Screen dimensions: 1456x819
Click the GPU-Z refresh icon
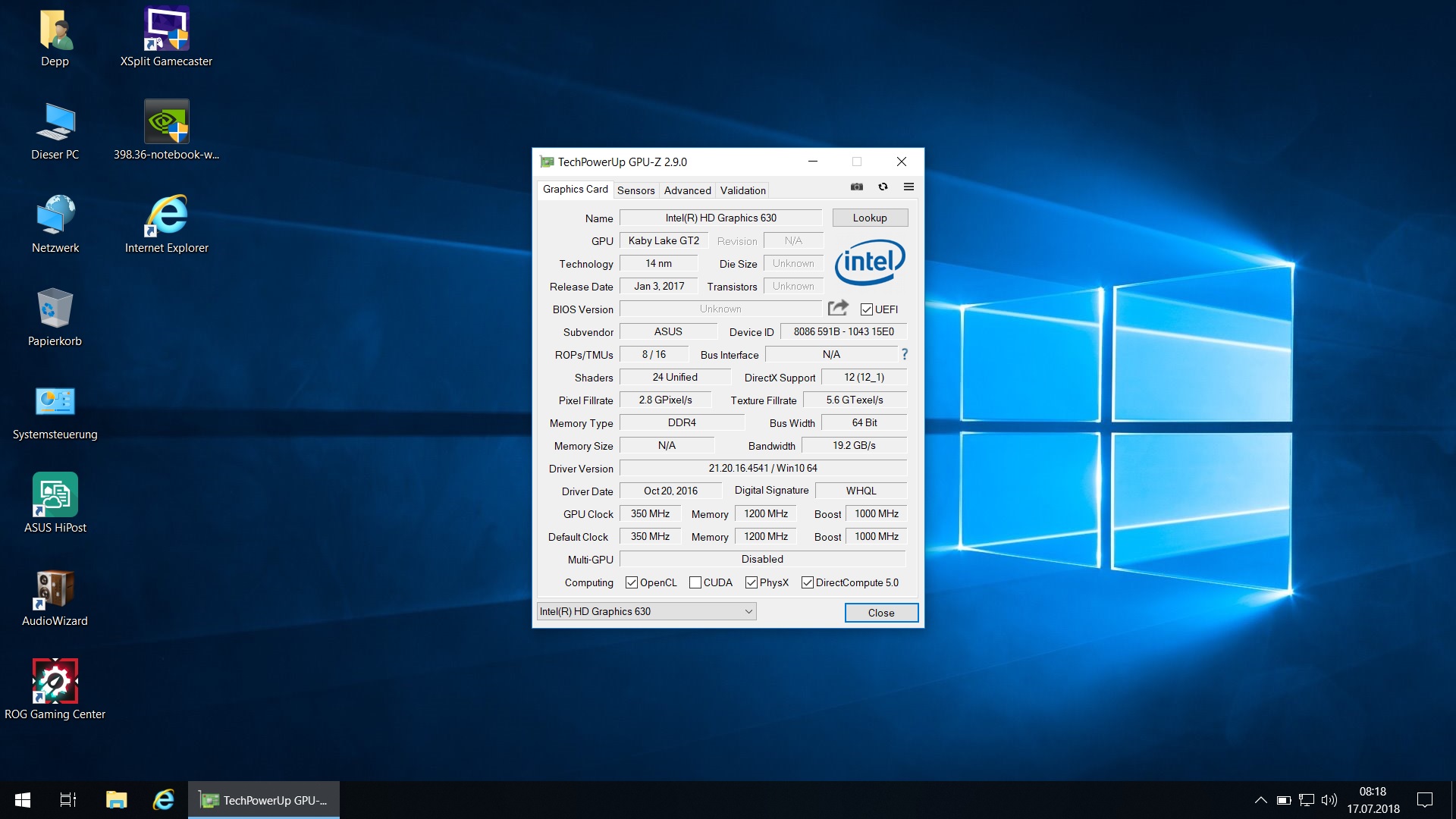click(x=883, y=187)
